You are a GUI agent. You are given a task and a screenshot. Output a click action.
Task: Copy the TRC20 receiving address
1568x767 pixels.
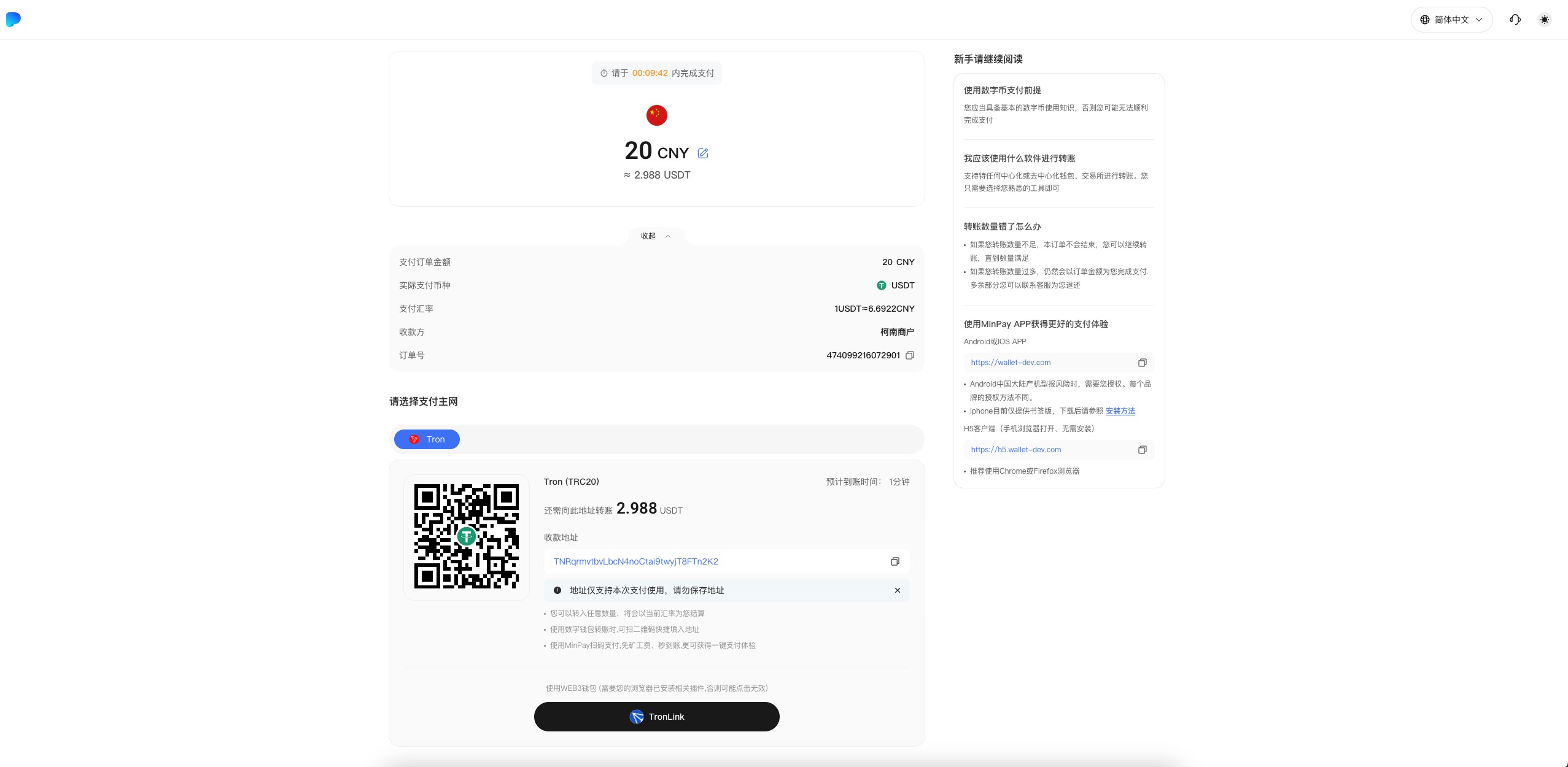pyautogui.click(x=895, y=561)
